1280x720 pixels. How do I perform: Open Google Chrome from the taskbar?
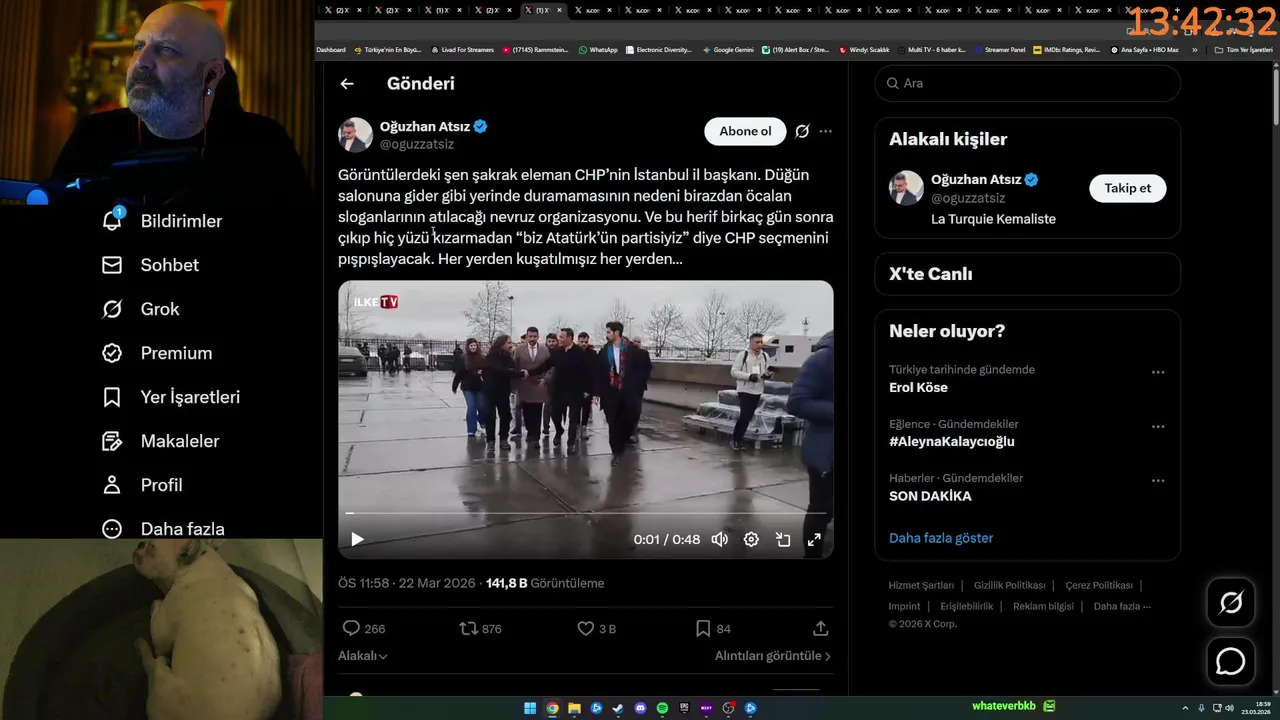pyautogui.click(x=552, y=708)
